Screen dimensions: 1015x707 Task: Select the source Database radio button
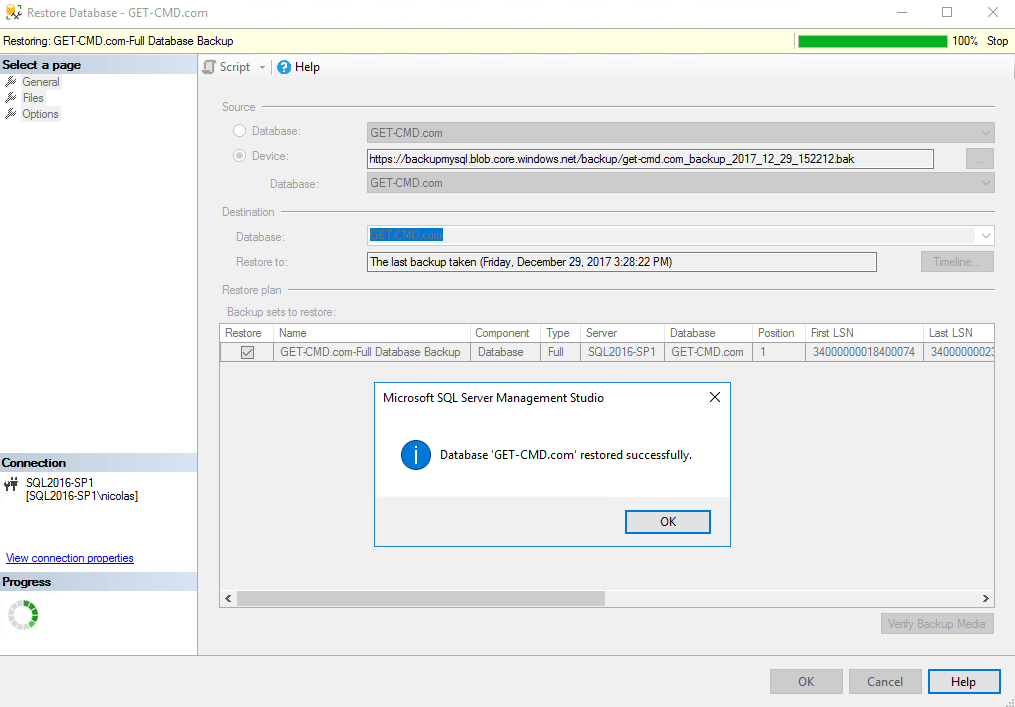point(240,131)
